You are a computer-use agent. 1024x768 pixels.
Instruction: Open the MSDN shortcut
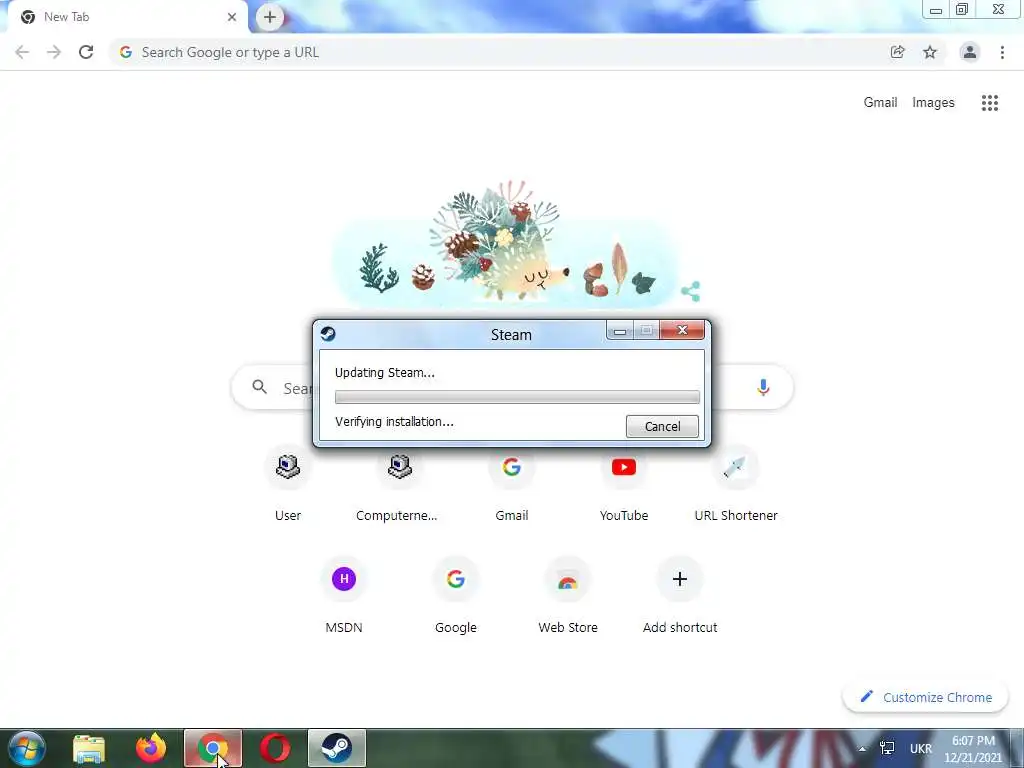(x=344, y=596)
